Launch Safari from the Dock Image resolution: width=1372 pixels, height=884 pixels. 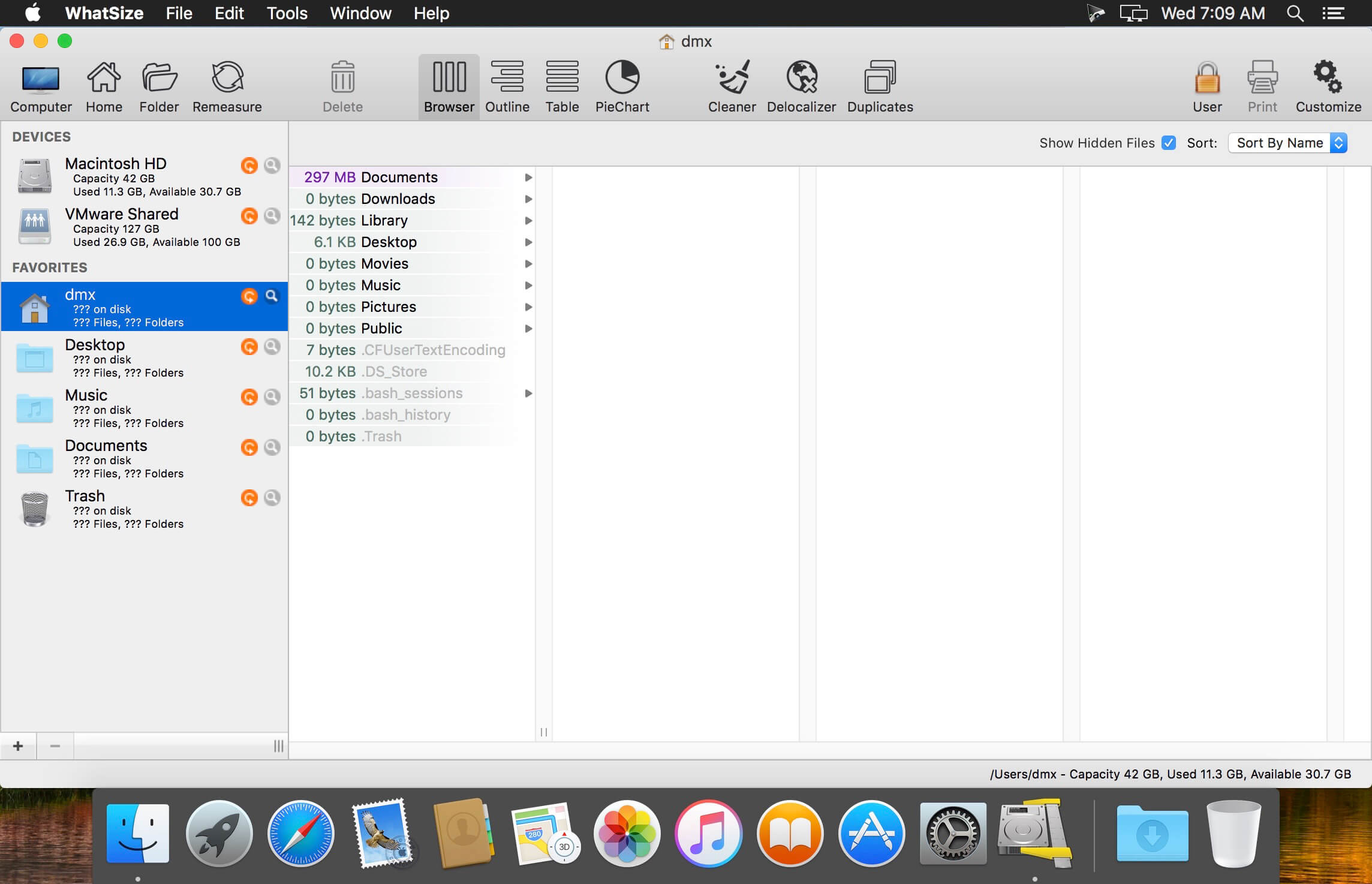pos(301,834)
